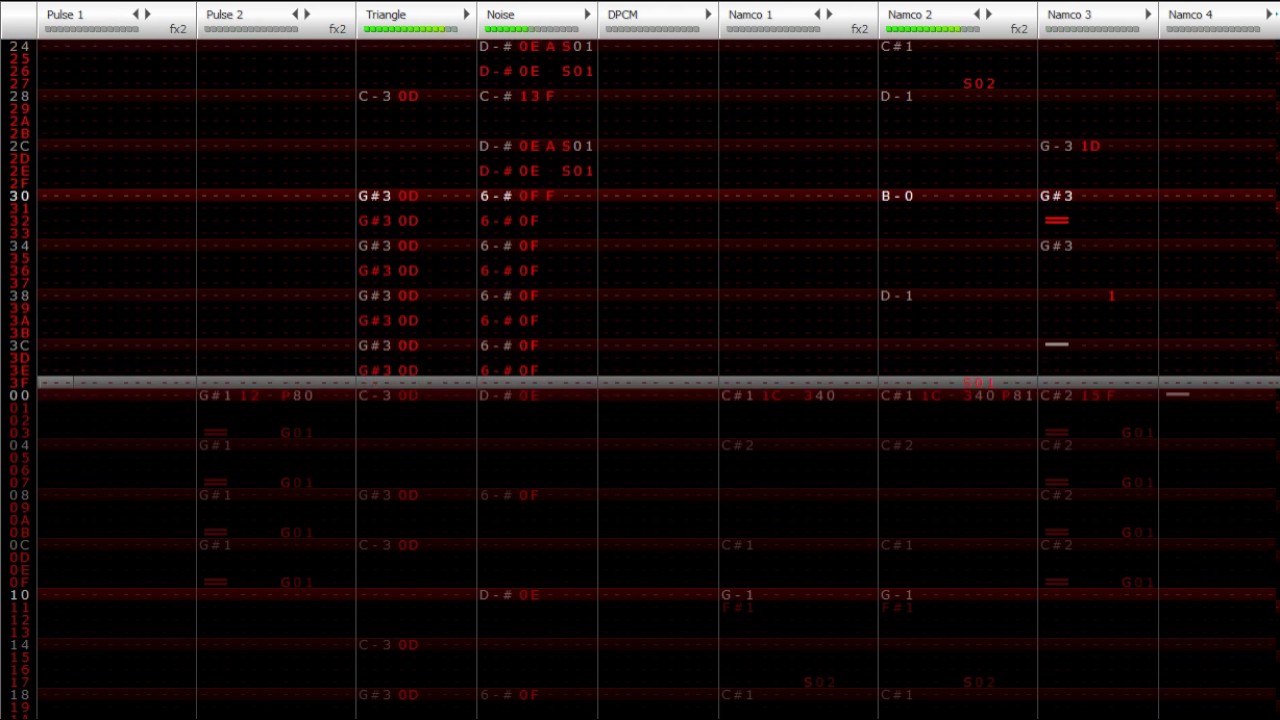Viewport: 1280px width, 720px height.
Task: Select Triangle note C-3 on row 28
Action: pyautogui.click(x=375, y=96)
